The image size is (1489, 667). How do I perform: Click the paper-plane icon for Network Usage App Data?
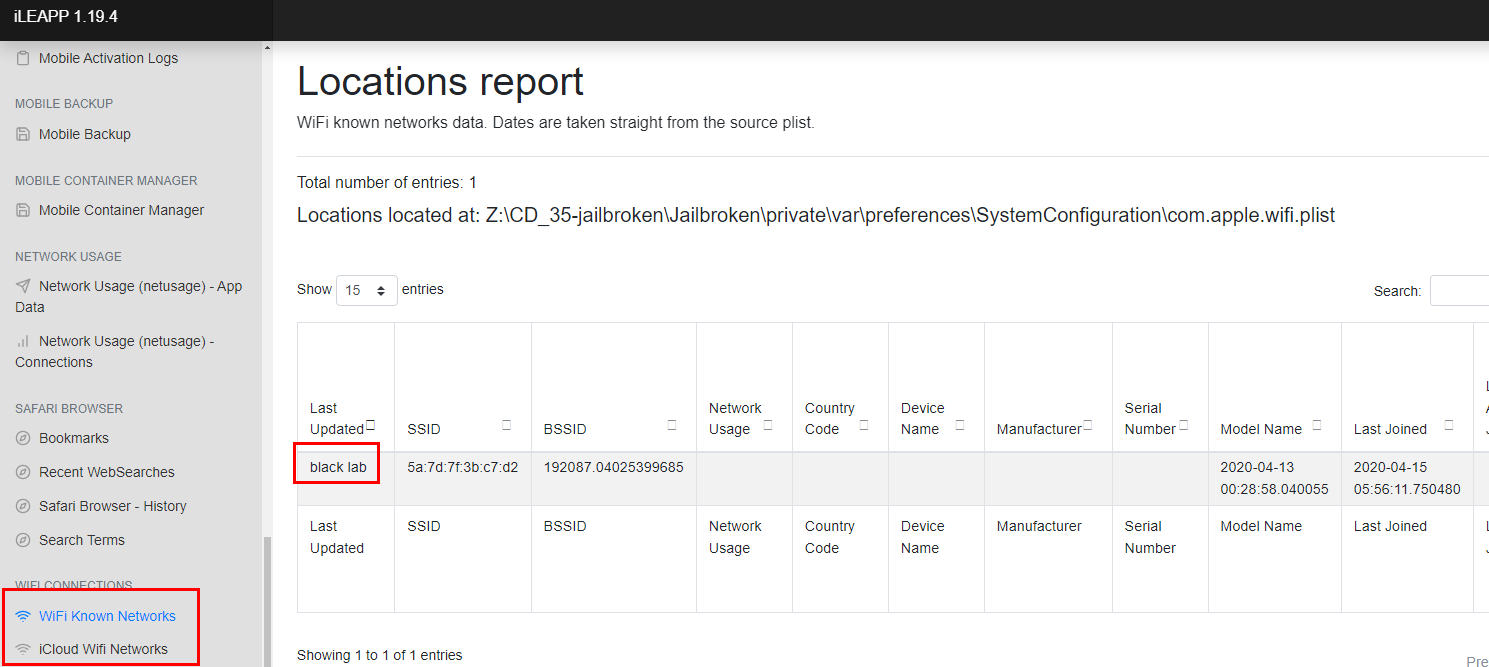[x=23, y=287]
